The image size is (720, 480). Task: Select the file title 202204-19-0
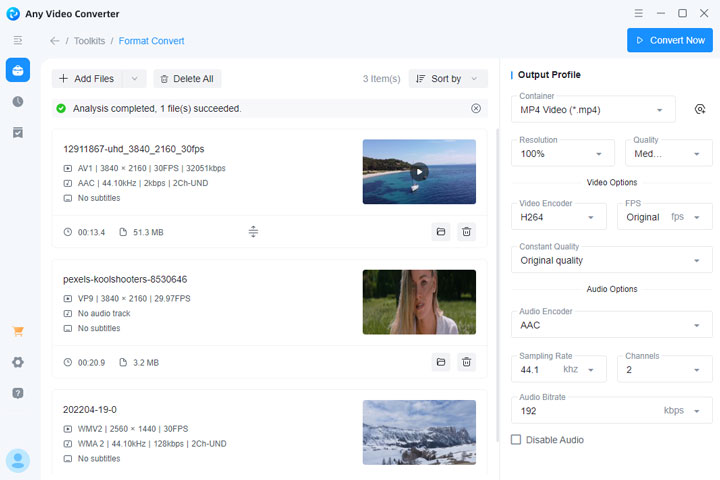90,409
